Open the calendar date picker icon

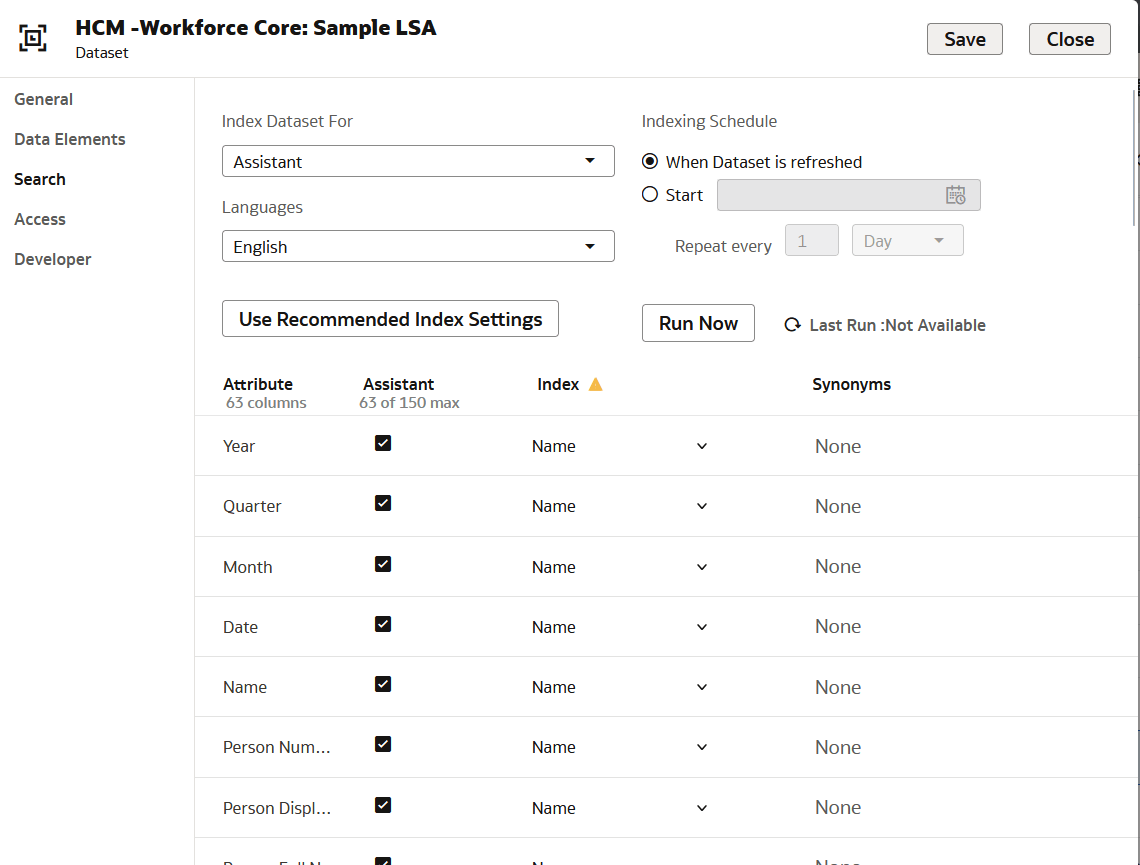click(957, 195)
